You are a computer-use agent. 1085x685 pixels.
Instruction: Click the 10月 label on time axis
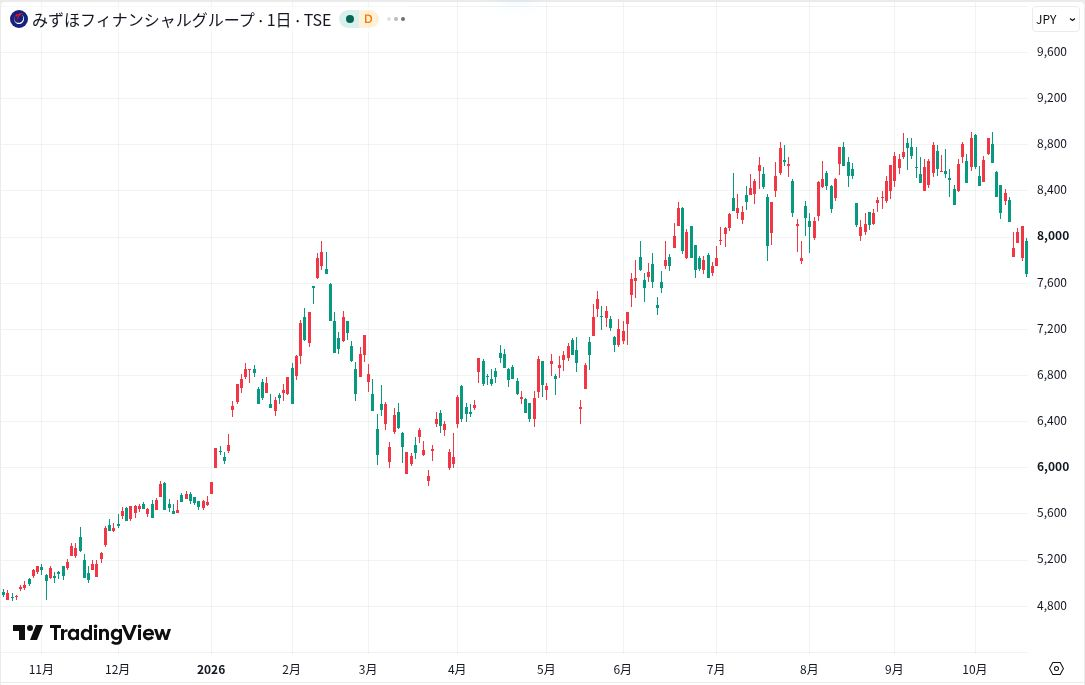pyautogui.click(x=975, y=670)
